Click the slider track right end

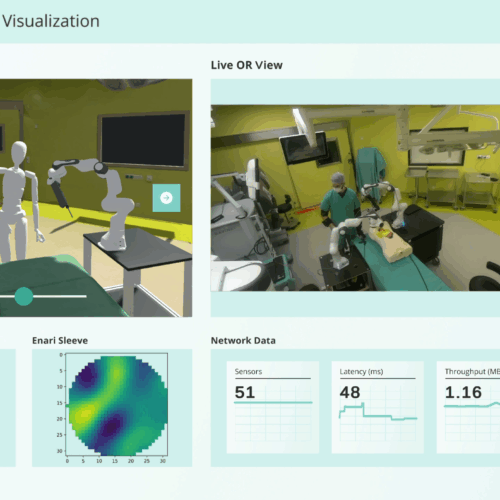(x=85, y=296)
